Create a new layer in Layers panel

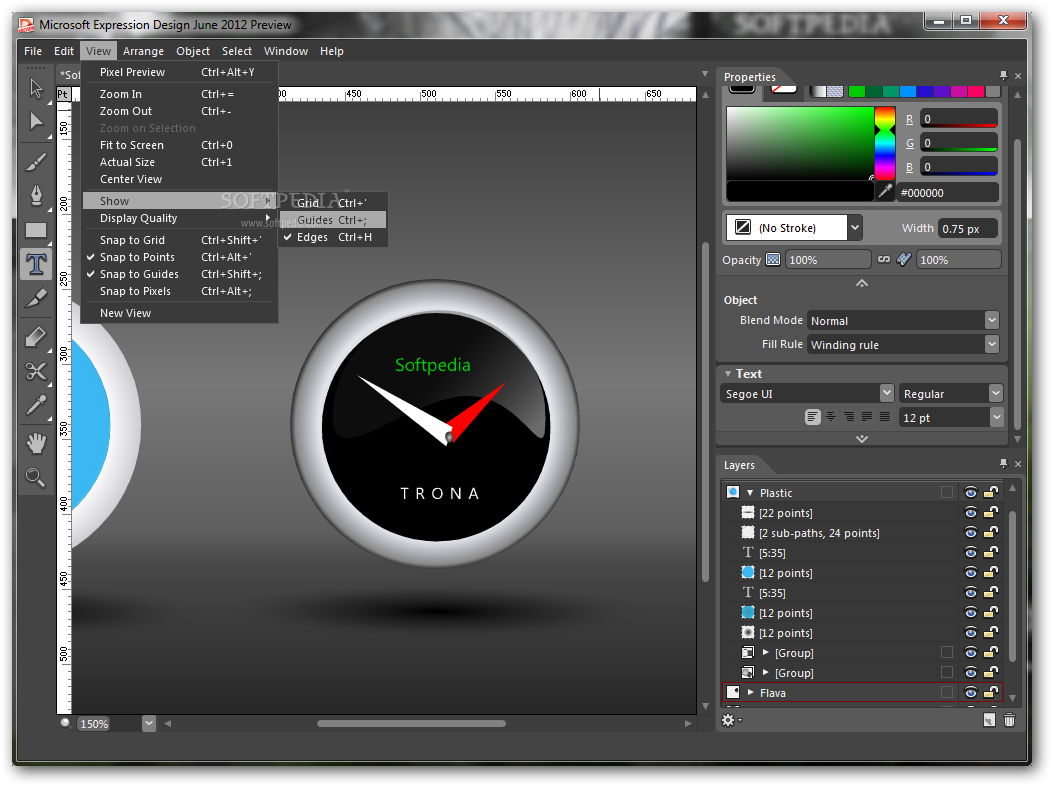point(989,720)
